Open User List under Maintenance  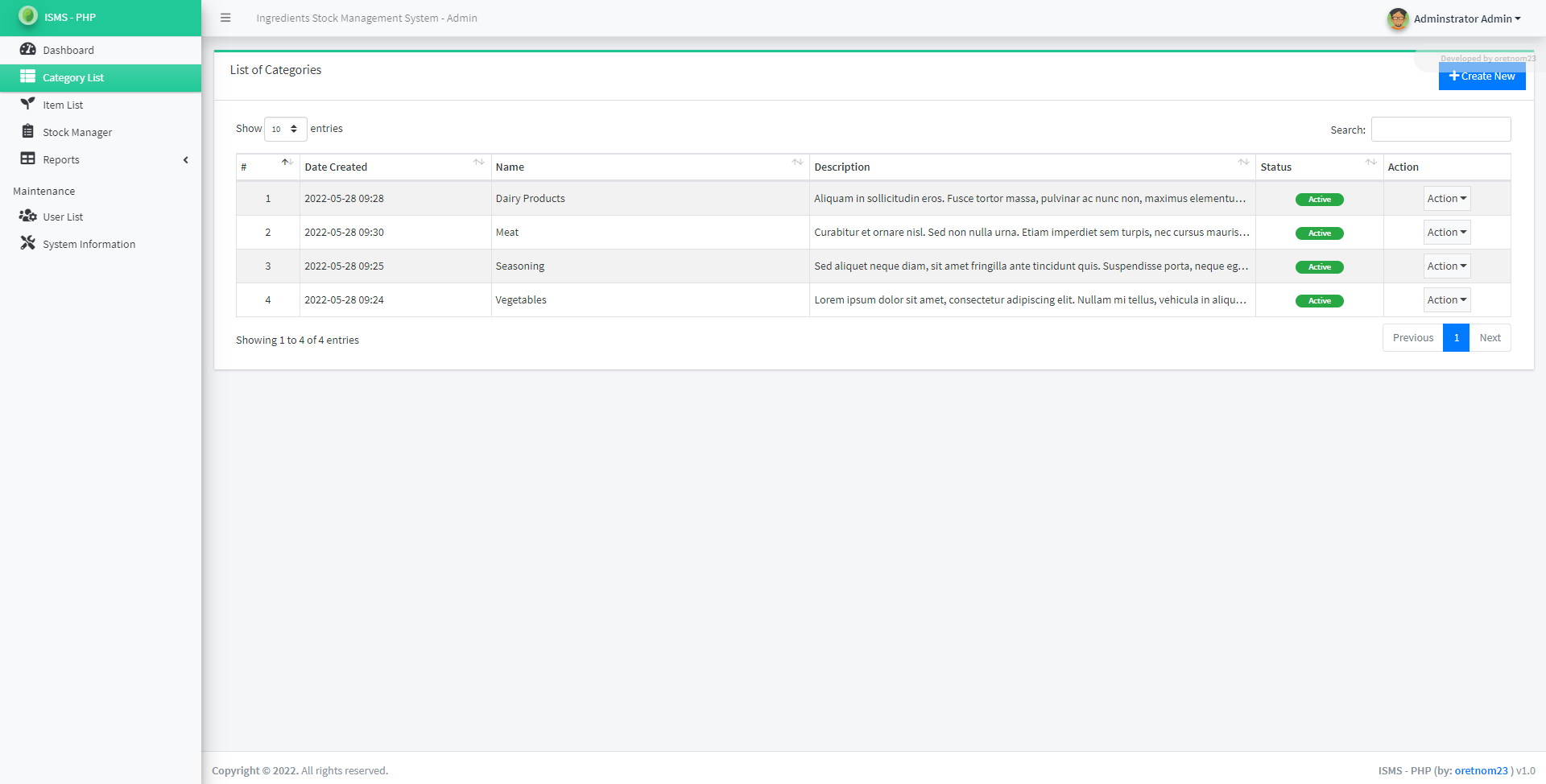(x=101, y=217)
